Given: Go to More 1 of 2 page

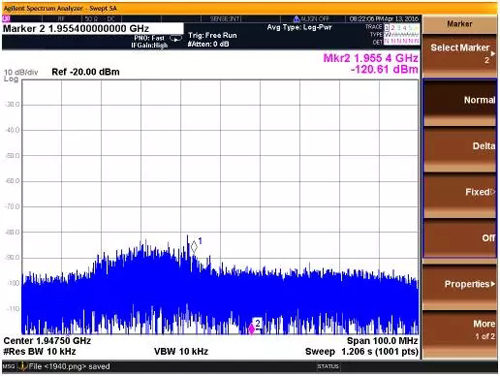Looking at the screenshot, I should tap(460, 330).
